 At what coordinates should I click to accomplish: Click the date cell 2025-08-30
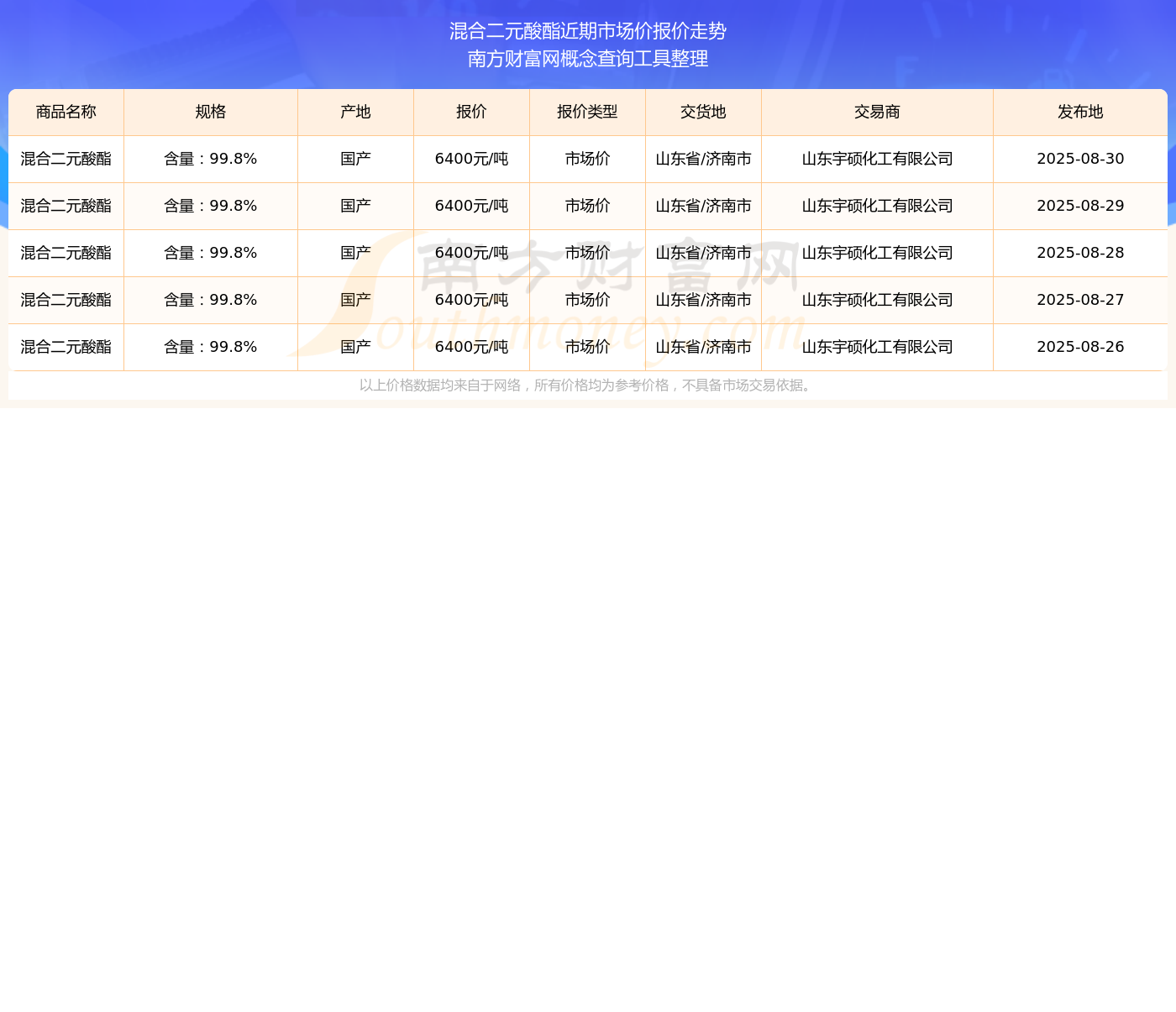[x=1080, y=160]
